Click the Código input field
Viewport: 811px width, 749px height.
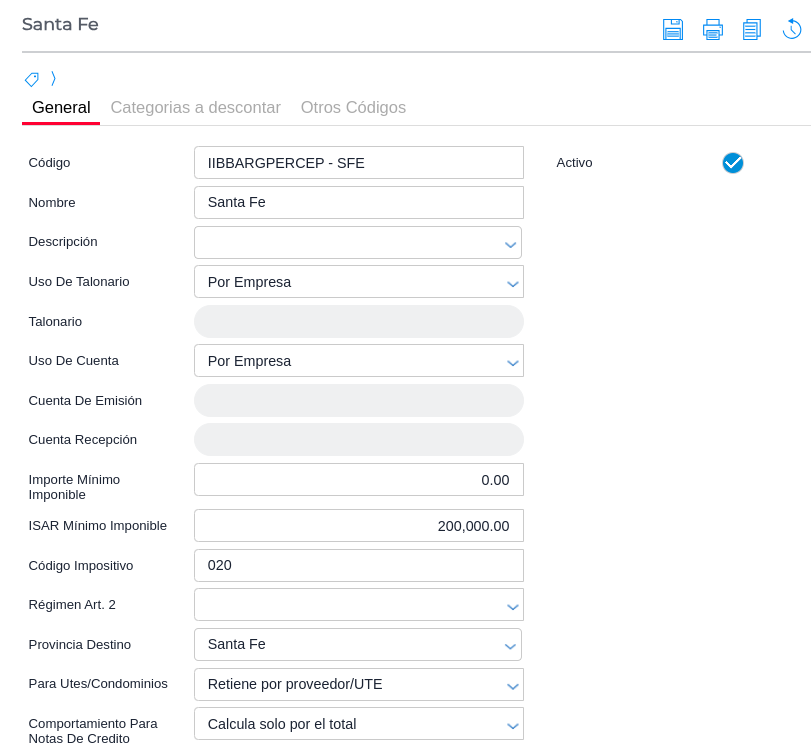click(358, 163)
